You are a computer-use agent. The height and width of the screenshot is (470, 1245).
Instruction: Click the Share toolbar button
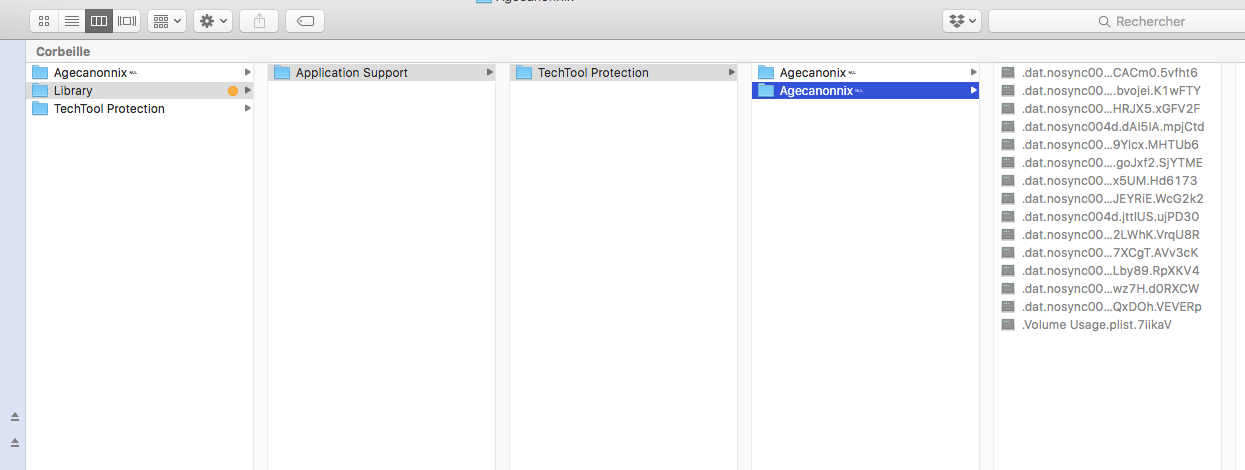tap(259, 20)
